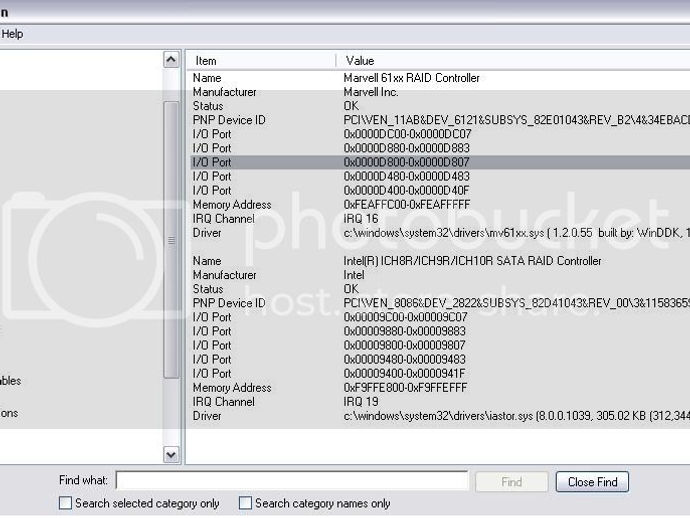690x518 pixels.
Task: Select the Marvell Inc. manufacturer row
Action: point(440,92)
